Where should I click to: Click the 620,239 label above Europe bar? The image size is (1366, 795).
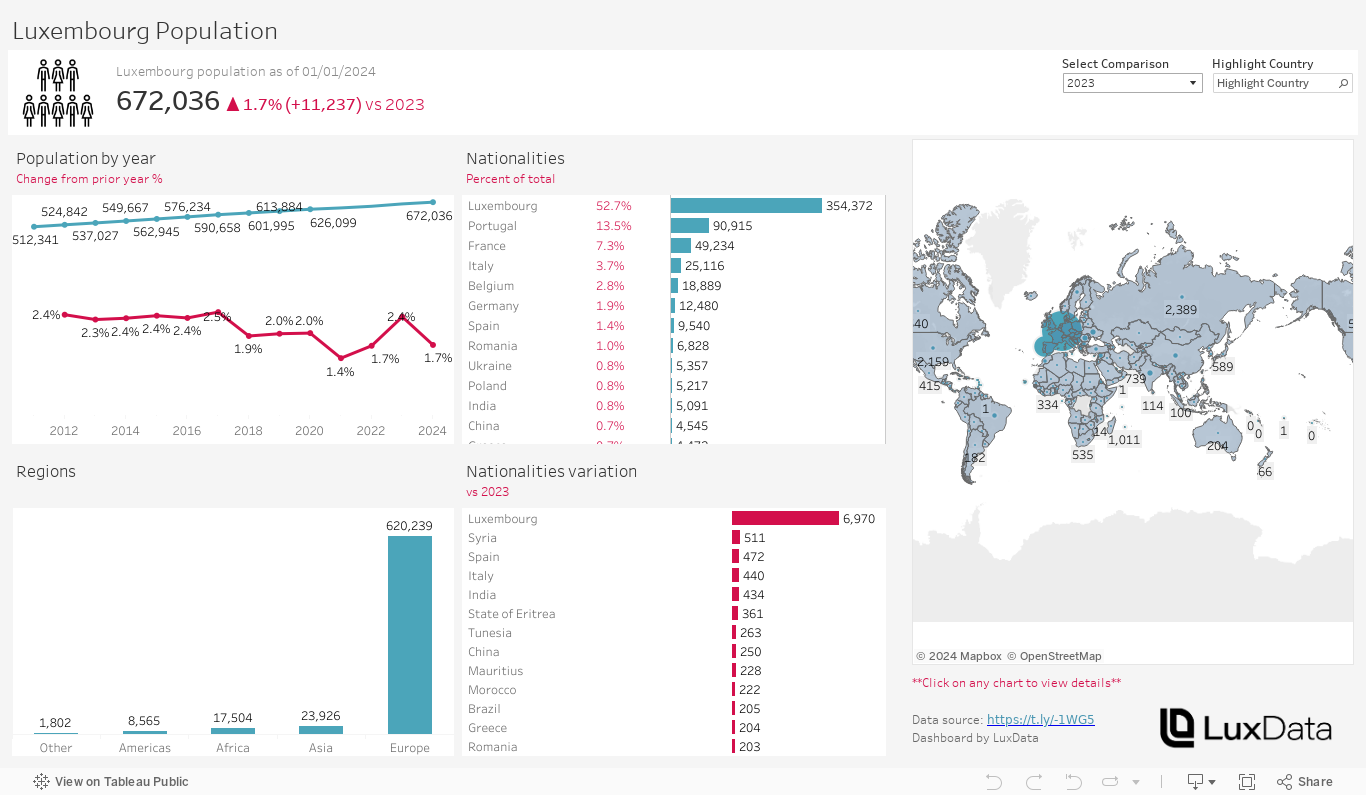409,525
